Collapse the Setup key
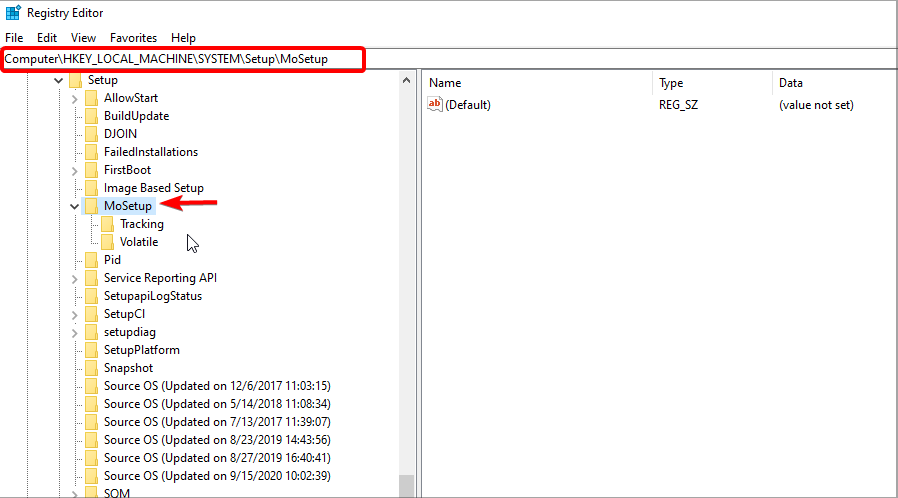The image size is (898, 498). (x=58, y=81)
